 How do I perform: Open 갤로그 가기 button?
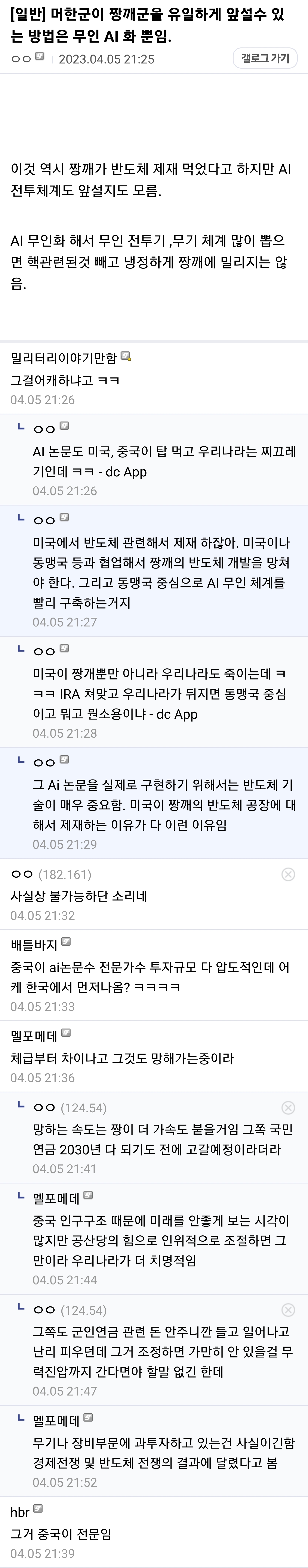pyautogui.click(x=265, y=58)
